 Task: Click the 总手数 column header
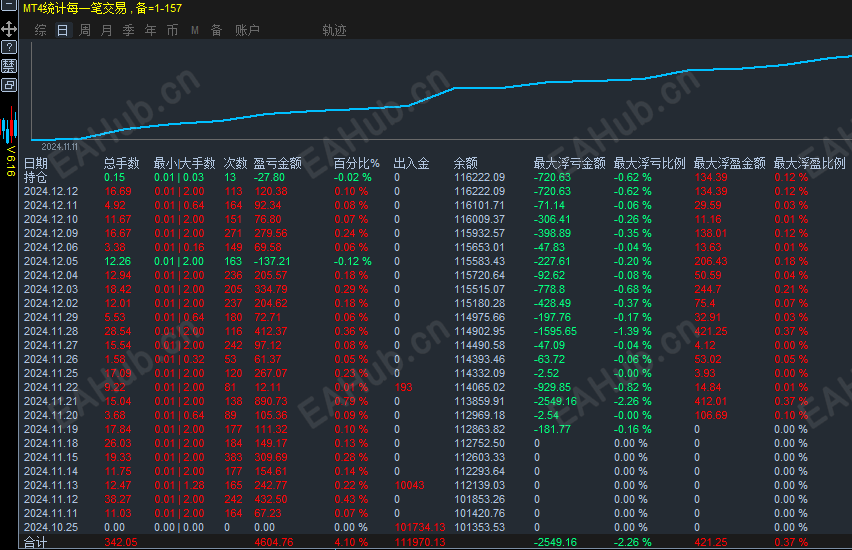(x=122, y=163)
